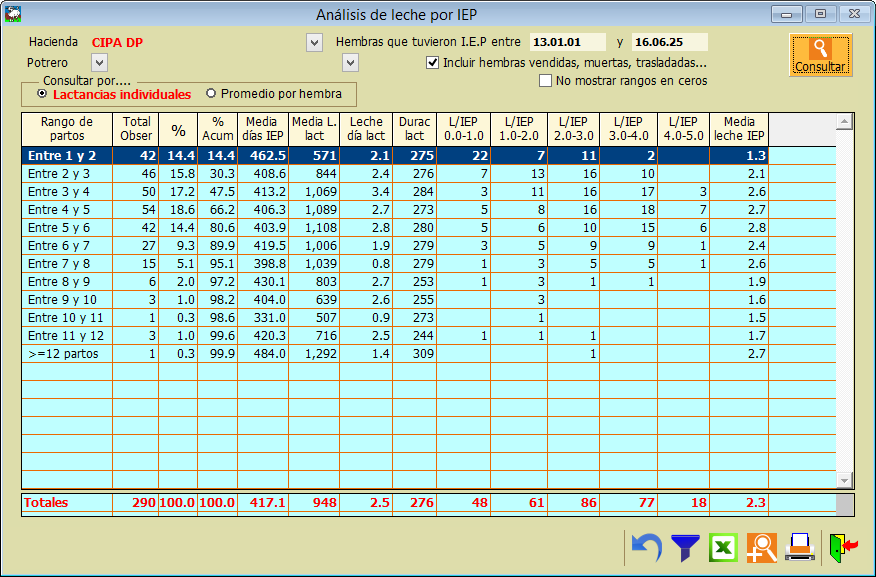The width and height of the screenshot is (876, 577).
Task: Select the Entre 4 y 5 row
Action: [66, 209]
